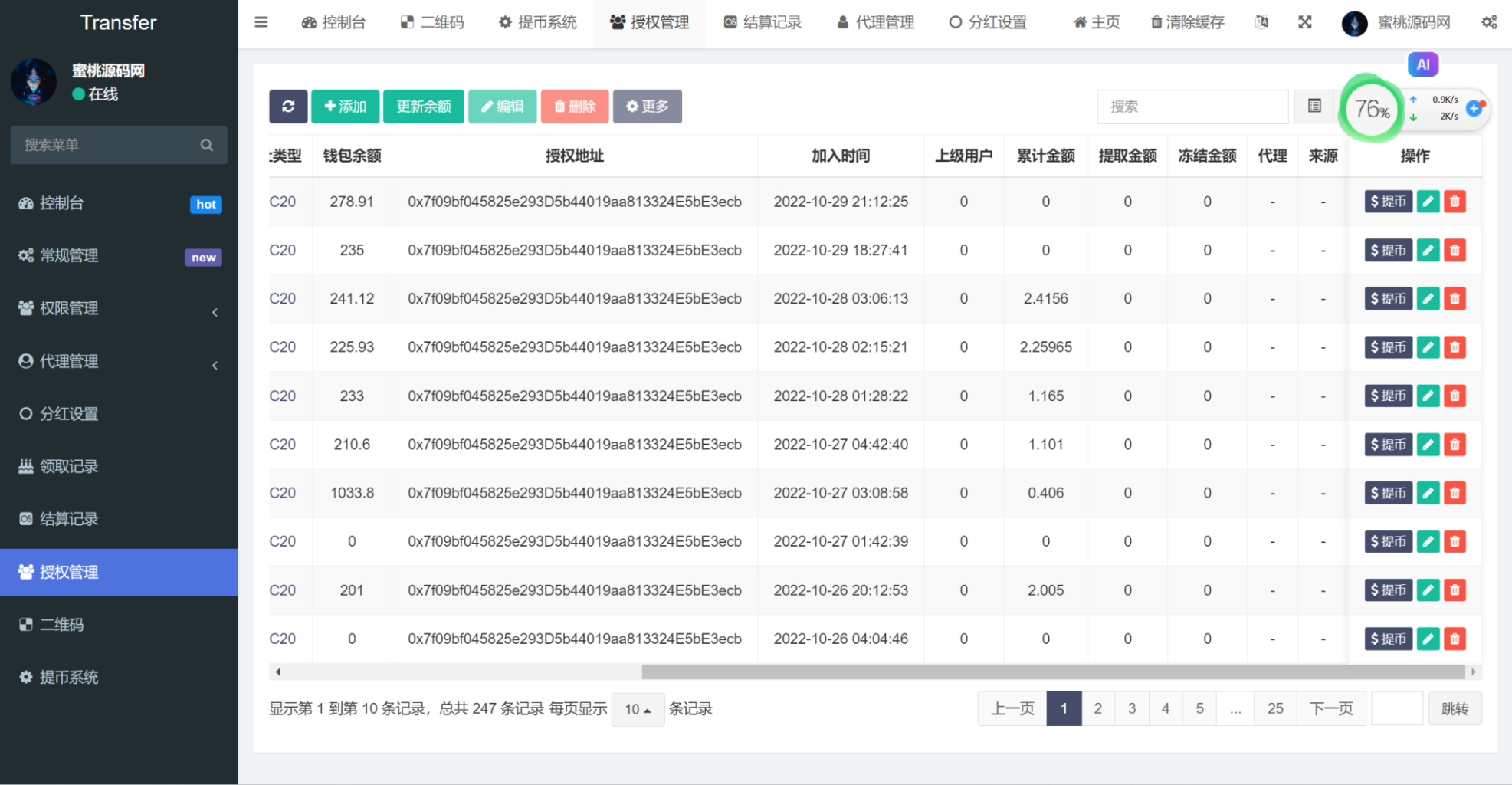Expand the 代理管理 sidebar menu

pyautogui.click(x=214, y=365)
